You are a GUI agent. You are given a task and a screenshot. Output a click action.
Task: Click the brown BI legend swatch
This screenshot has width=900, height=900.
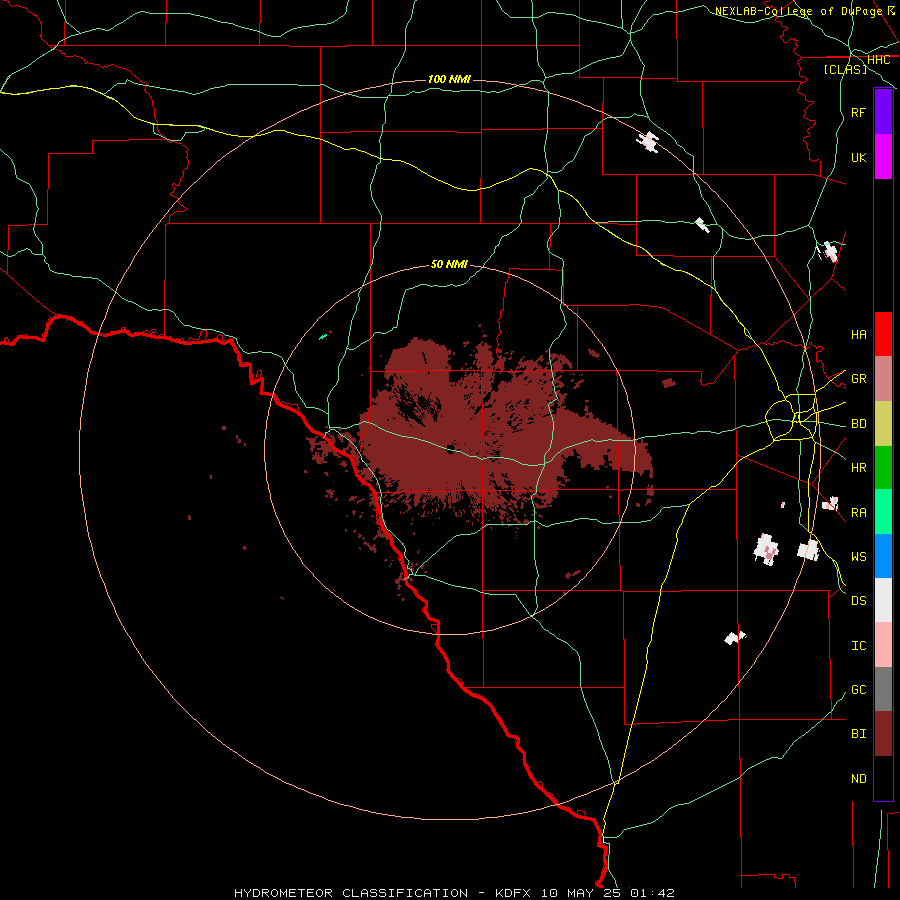pyautogui.click(x=883, y=734)
